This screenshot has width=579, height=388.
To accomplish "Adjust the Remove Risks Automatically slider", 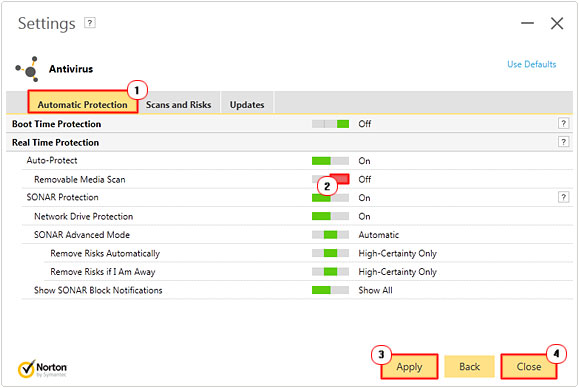I will (x=330, y=253).
